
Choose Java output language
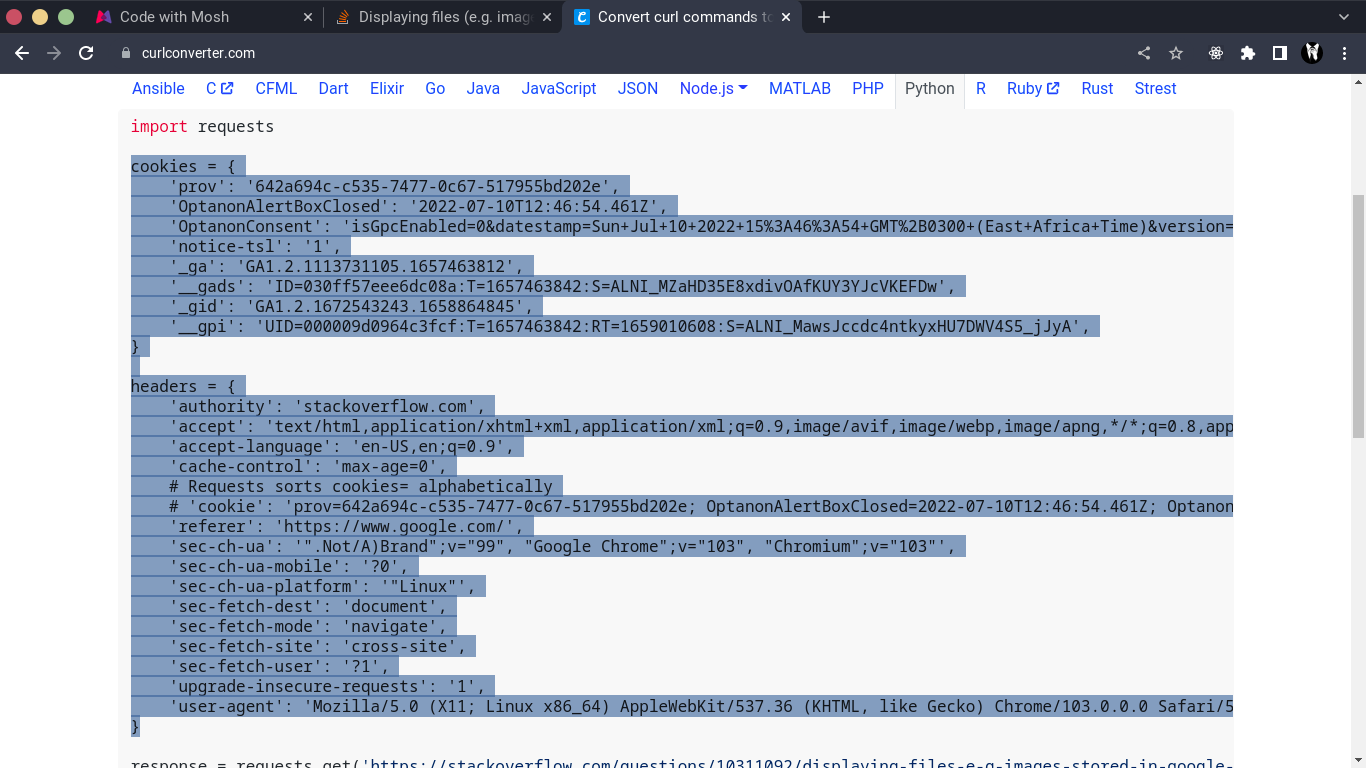coord(483,88)
